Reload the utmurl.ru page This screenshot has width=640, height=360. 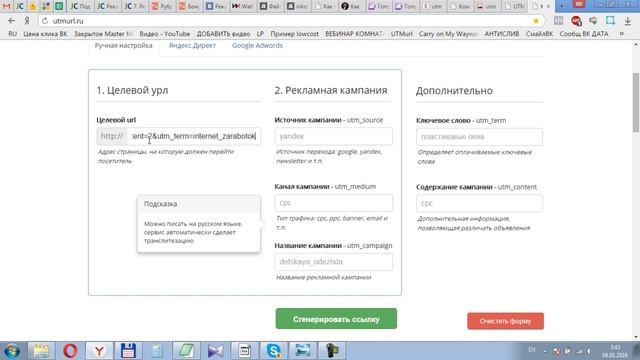coord(45,21)
